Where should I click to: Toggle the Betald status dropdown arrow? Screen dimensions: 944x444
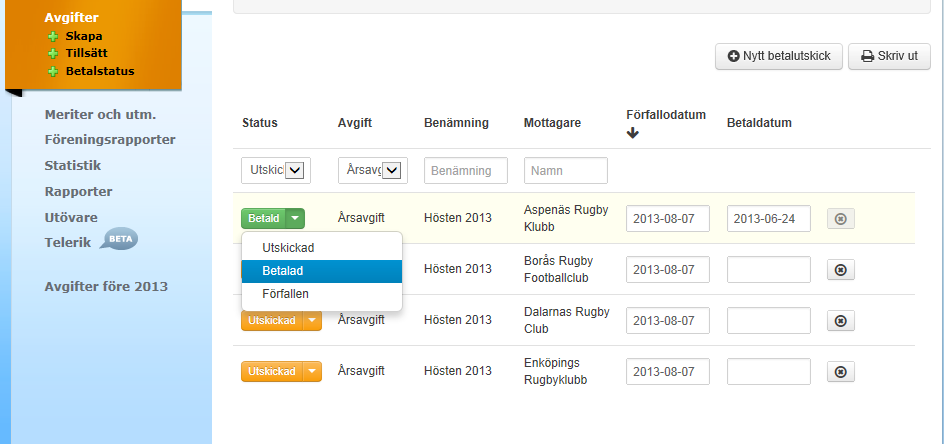[295, 218]
